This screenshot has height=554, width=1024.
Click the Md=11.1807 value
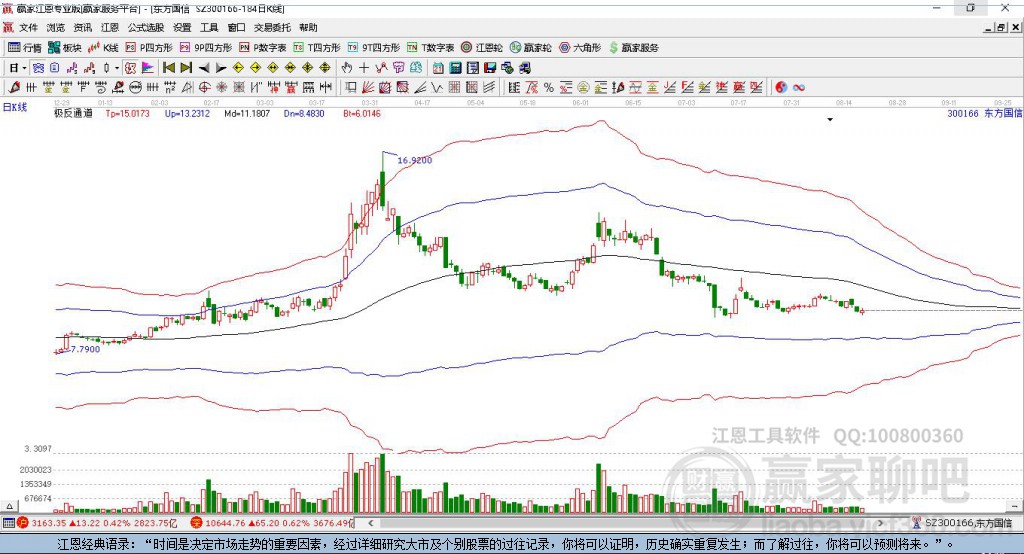point(247,114)
